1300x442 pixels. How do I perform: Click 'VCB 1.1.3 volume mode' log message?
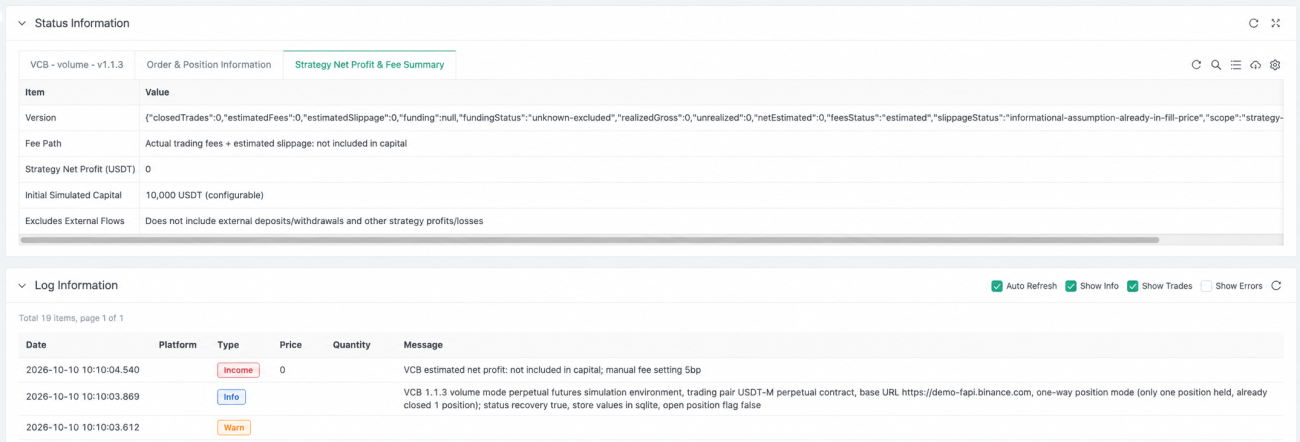point(833,397)
